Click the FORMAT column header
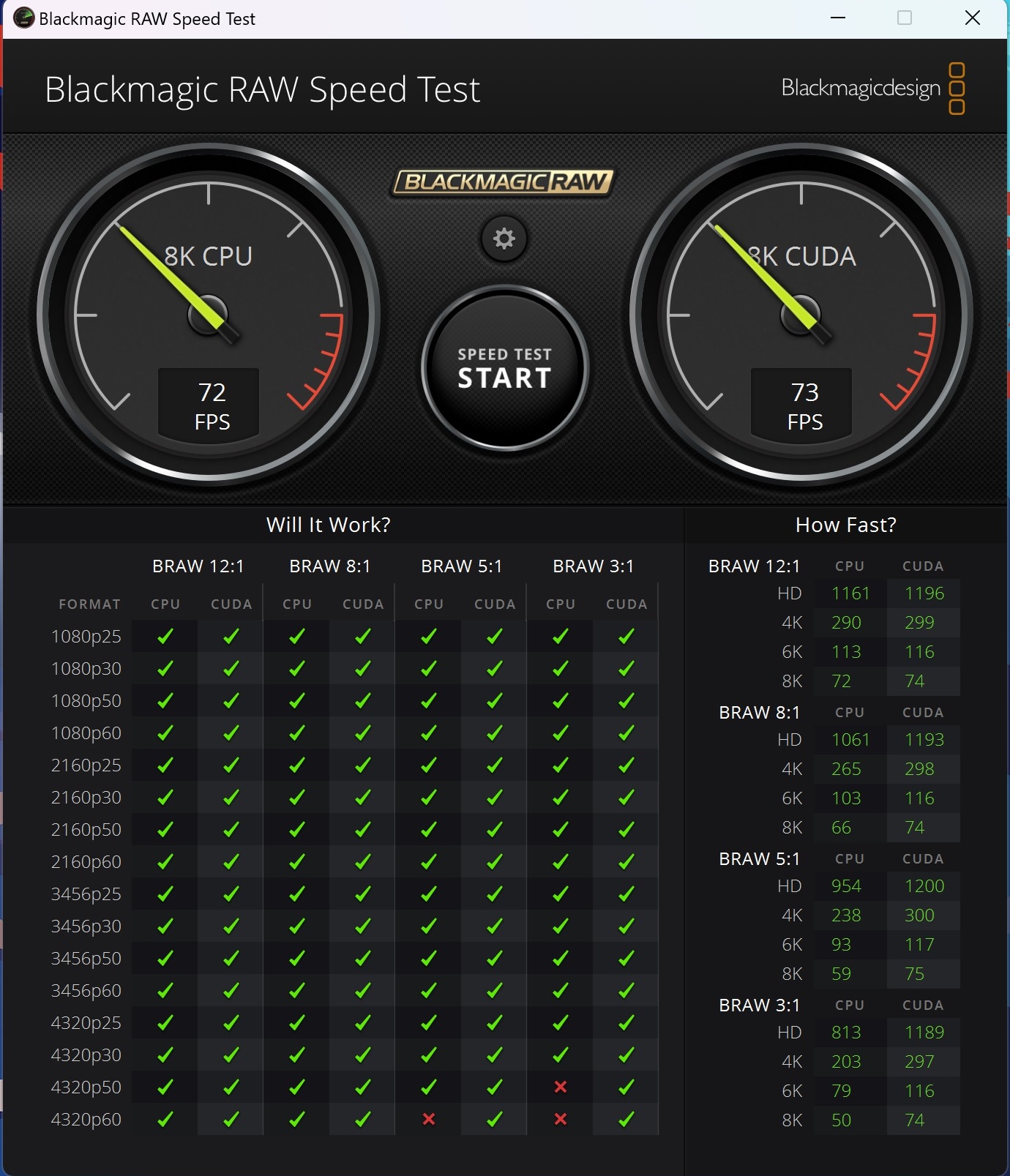 pos(89,604)
